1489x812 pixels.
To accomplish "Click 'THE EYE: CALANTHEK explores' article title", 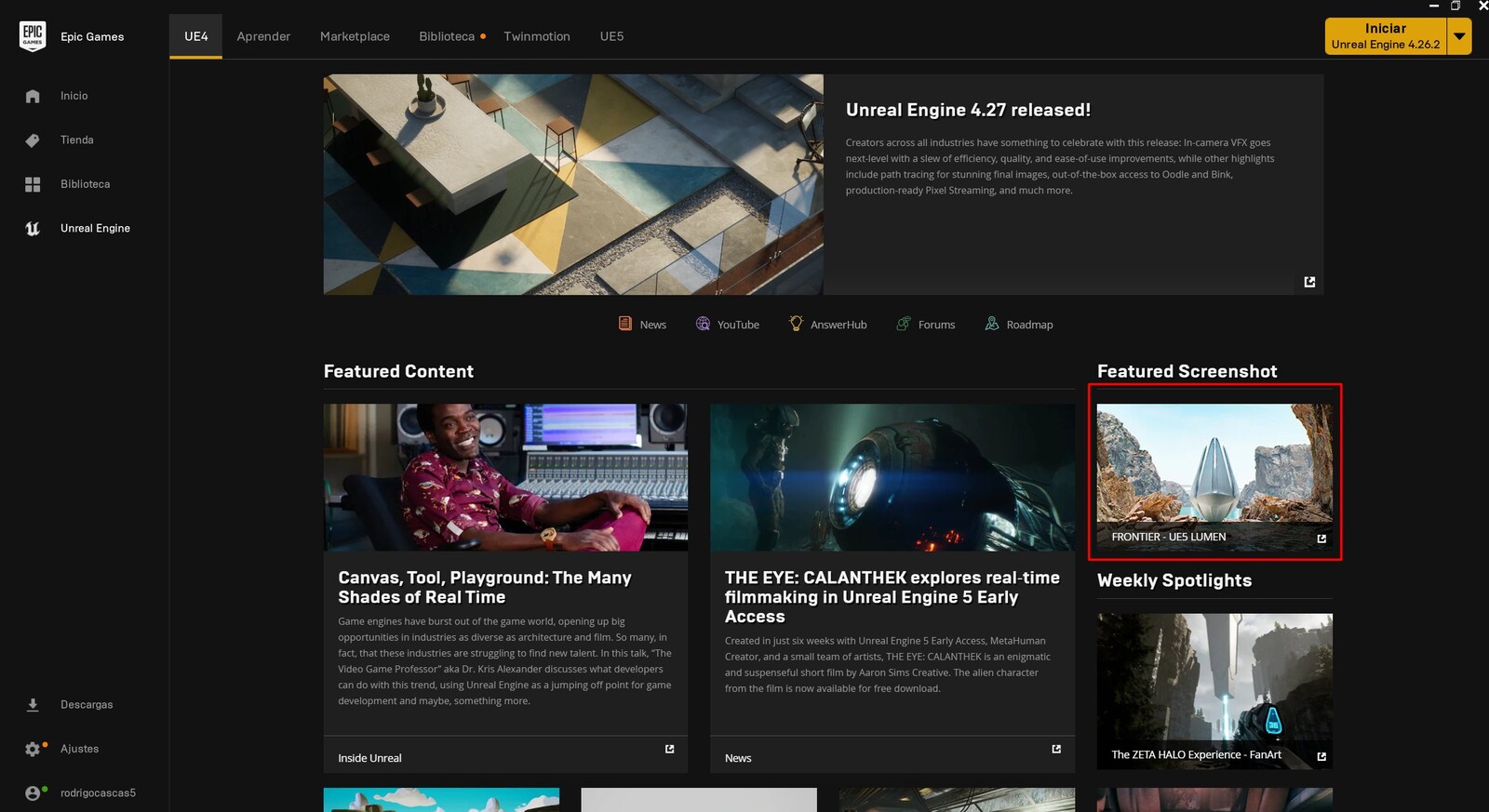I will tap(892, 597).
